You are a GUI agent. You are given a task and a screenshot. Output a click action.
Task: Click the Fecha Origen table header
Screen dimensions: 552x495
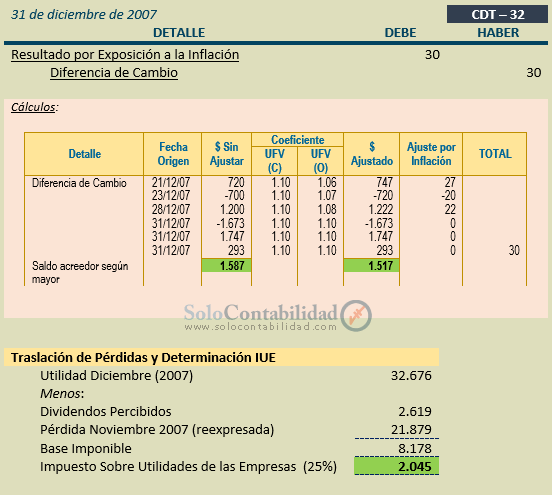[173, 154]
